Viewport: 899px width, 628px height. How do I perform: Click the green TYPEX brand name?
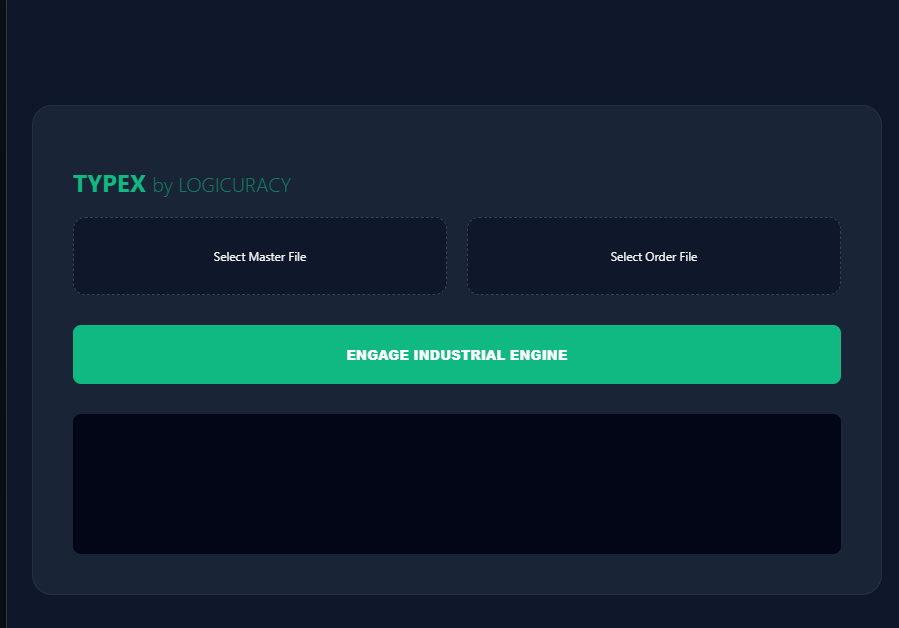(x=109, y=184)
